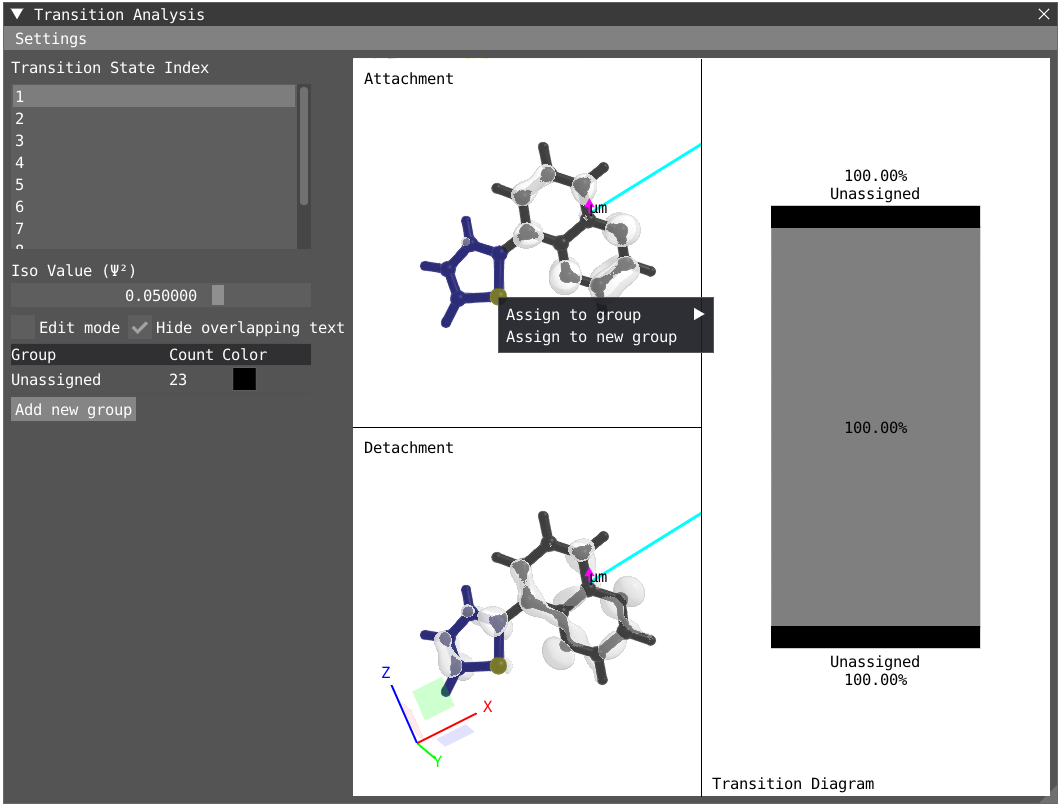Click the blue Z axis label
Image resolution: width=1060 pixels, height=808 pixels.
tap(386, 673)
